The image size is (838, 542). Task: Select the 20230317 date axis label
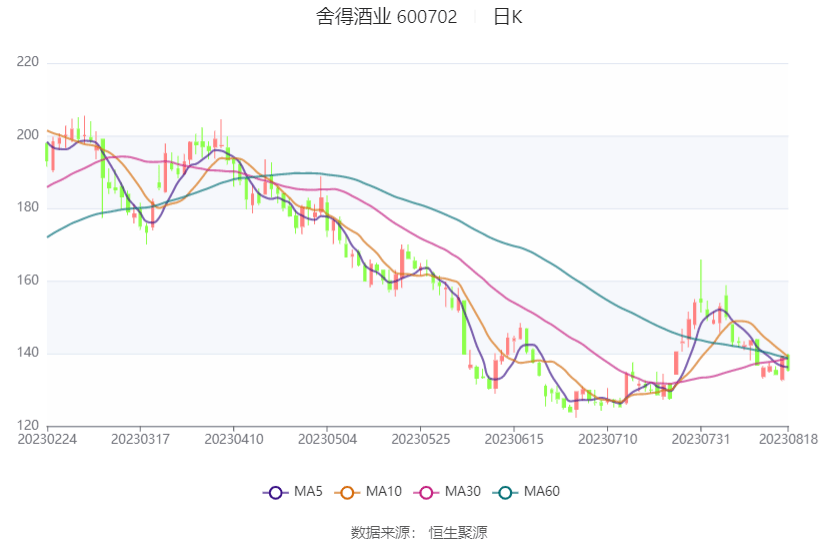tap(140, 439)
